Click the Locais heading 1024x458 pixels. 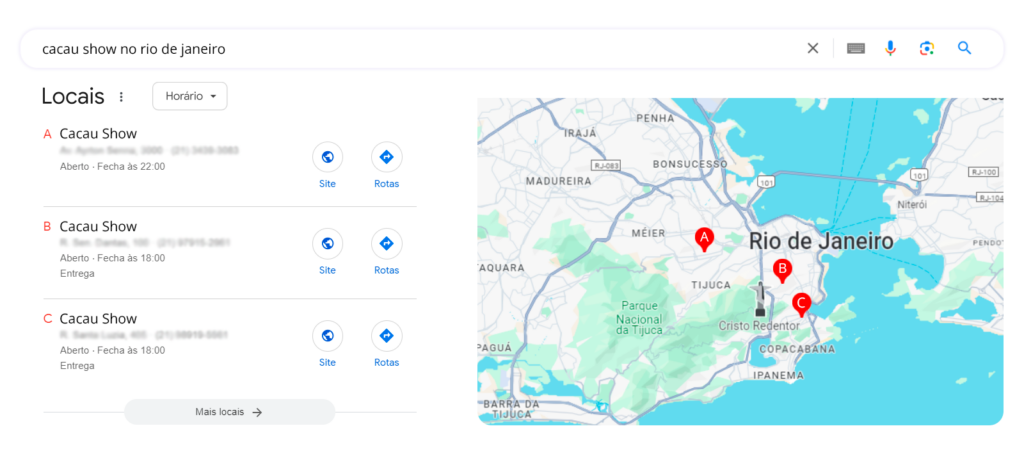[72, 96]
